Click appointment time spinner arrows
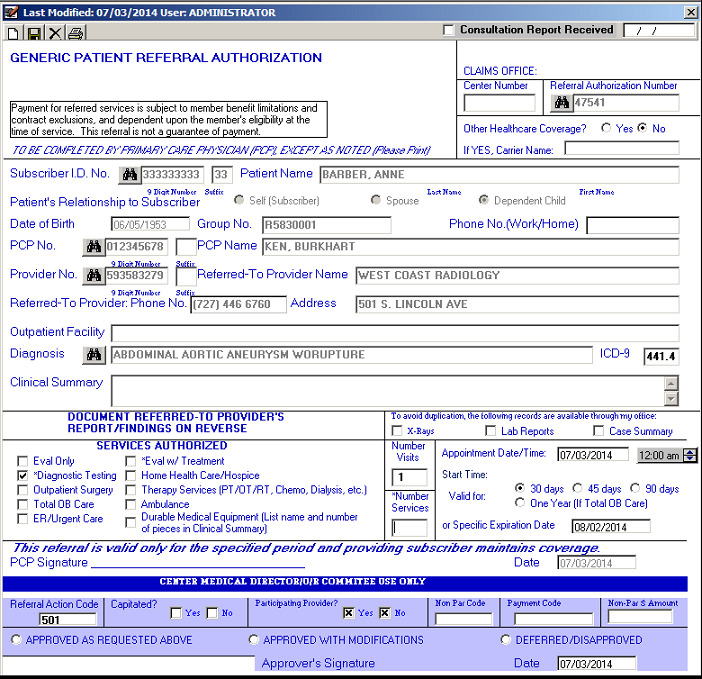702x679 pixels. point(690,455)
